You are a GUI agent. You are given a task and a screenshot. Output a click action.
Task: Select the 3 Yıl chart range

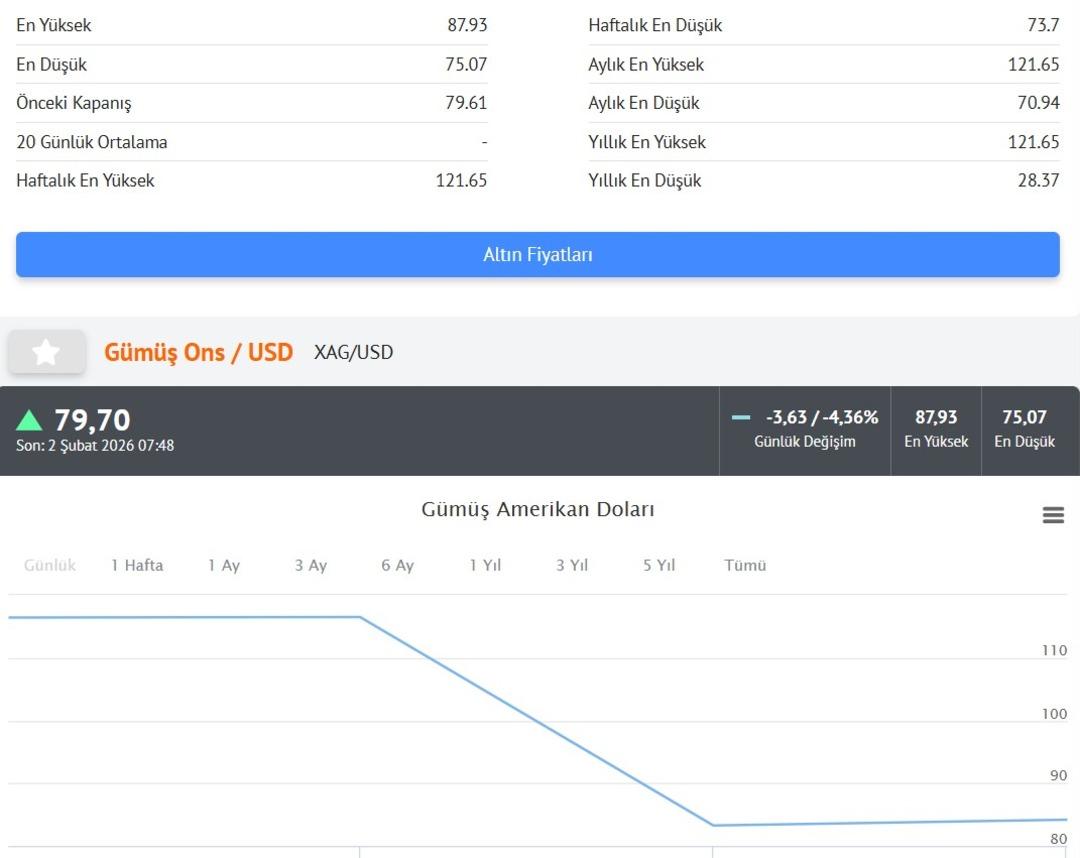(572, 565)
